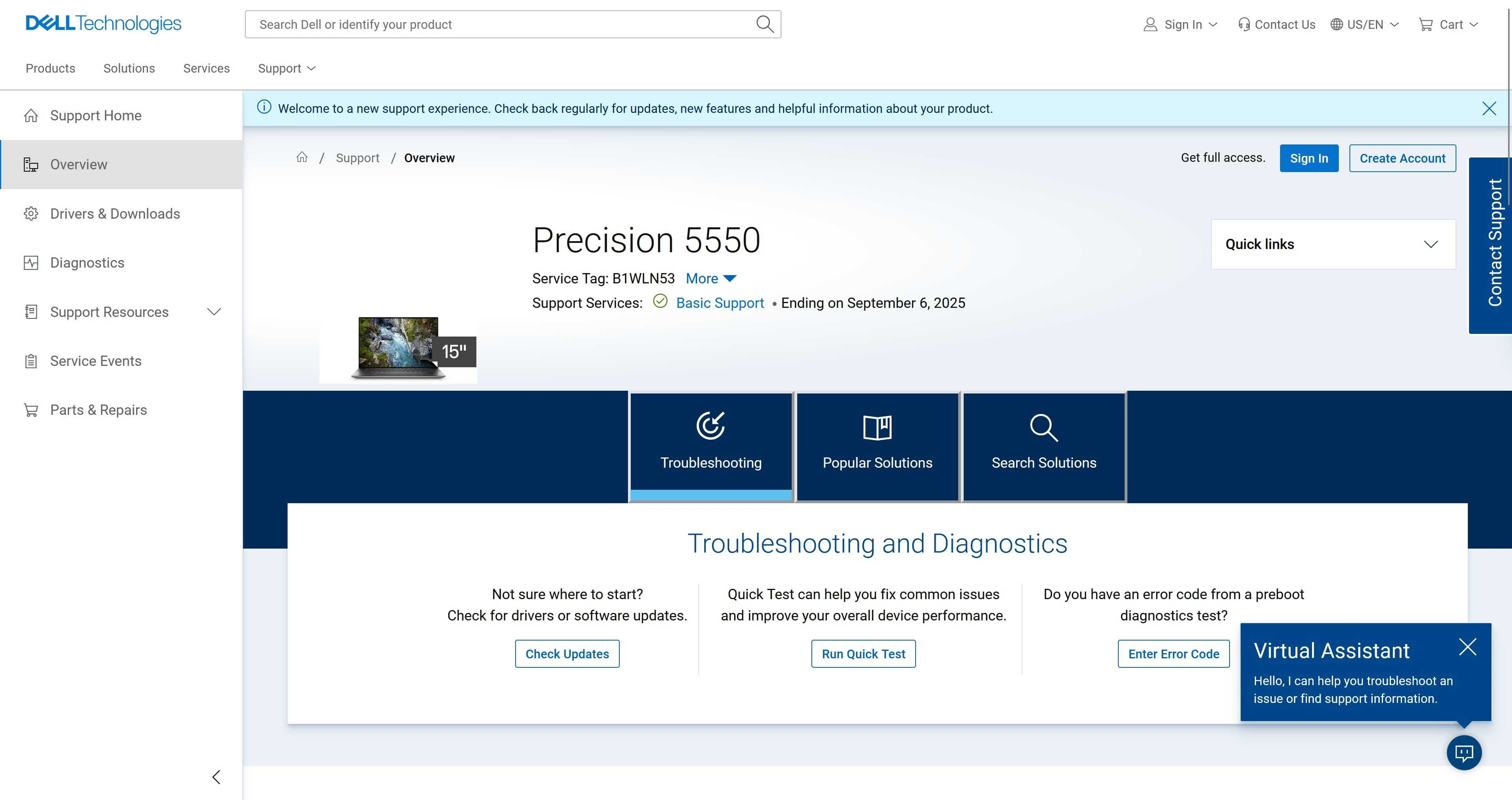Image resolution: width=1512 pixels, height=800 pixels.
Task: Open the Cart icon menu
Action: (x=1447, y=25)
